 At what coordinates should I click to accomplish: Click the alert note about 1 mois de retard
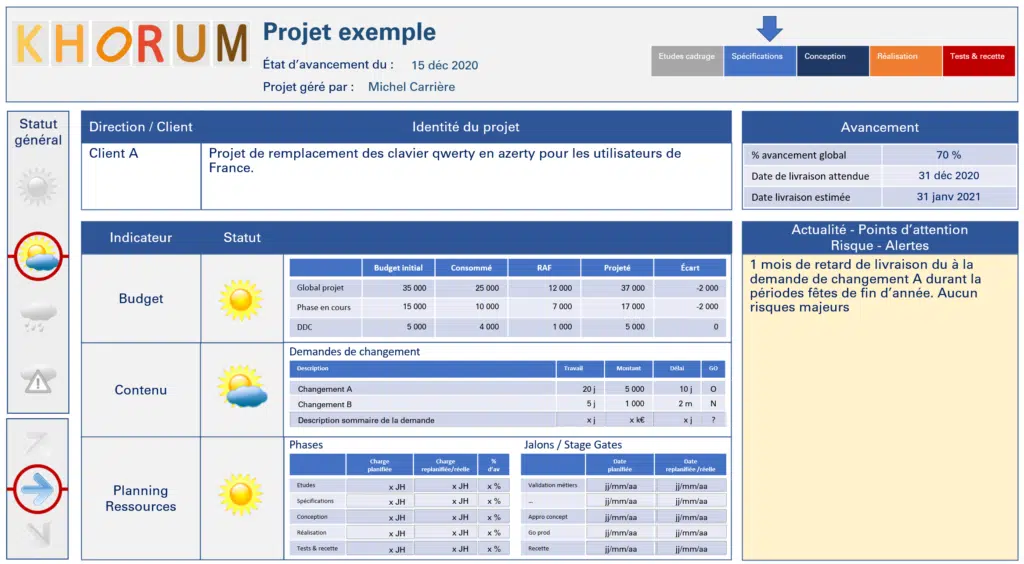(x=865, y=286)
